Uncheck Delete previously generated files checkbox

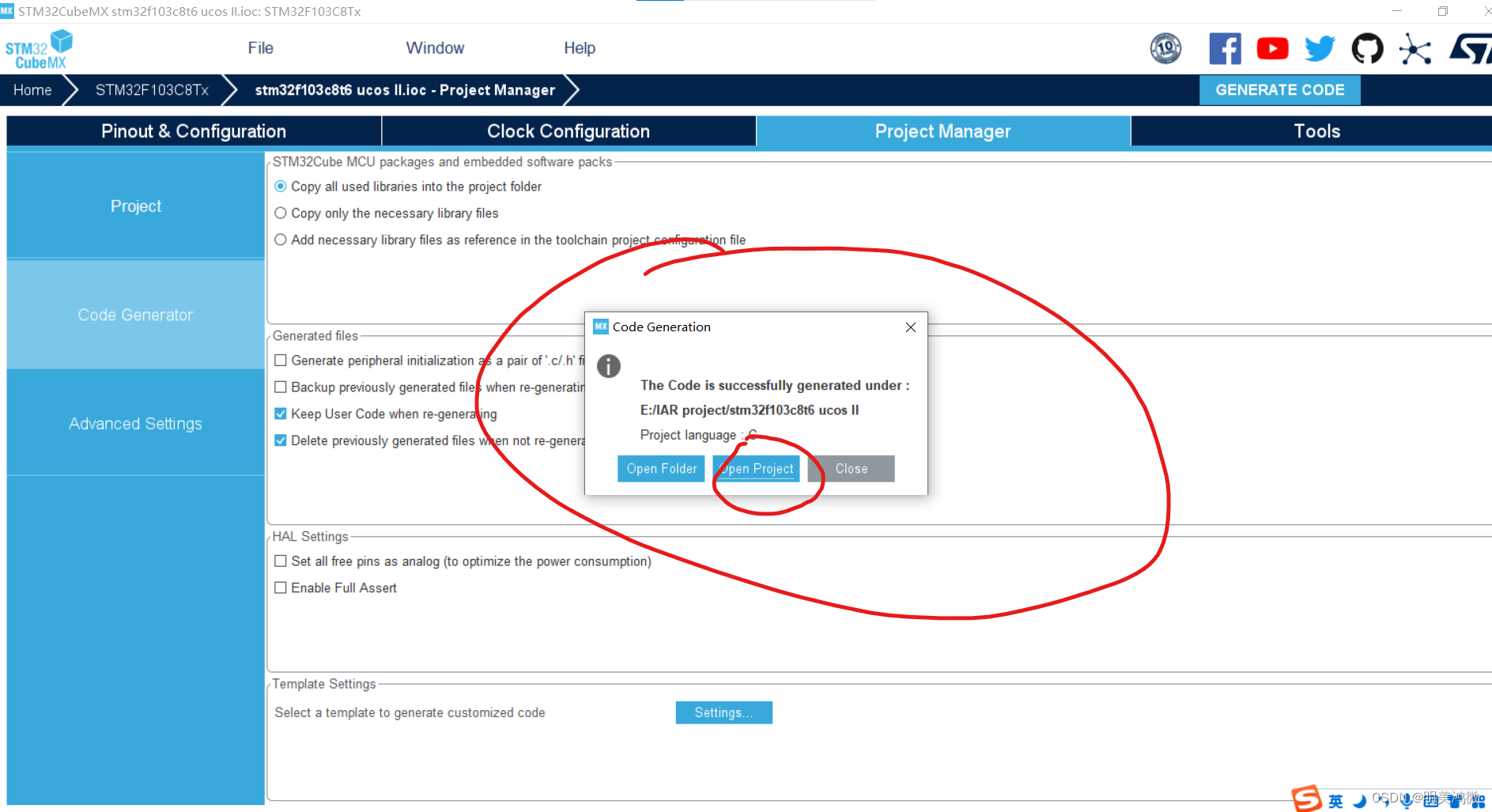coord(280,440)
